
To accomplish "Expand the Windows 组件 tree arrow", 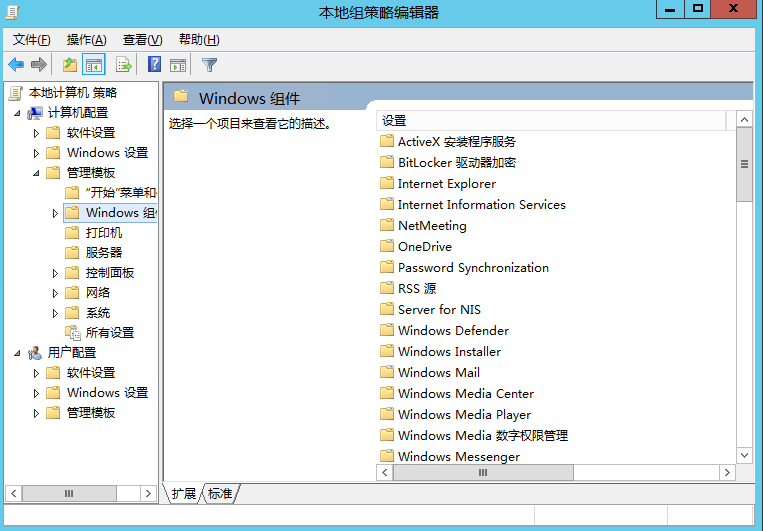I will point(55,213).
